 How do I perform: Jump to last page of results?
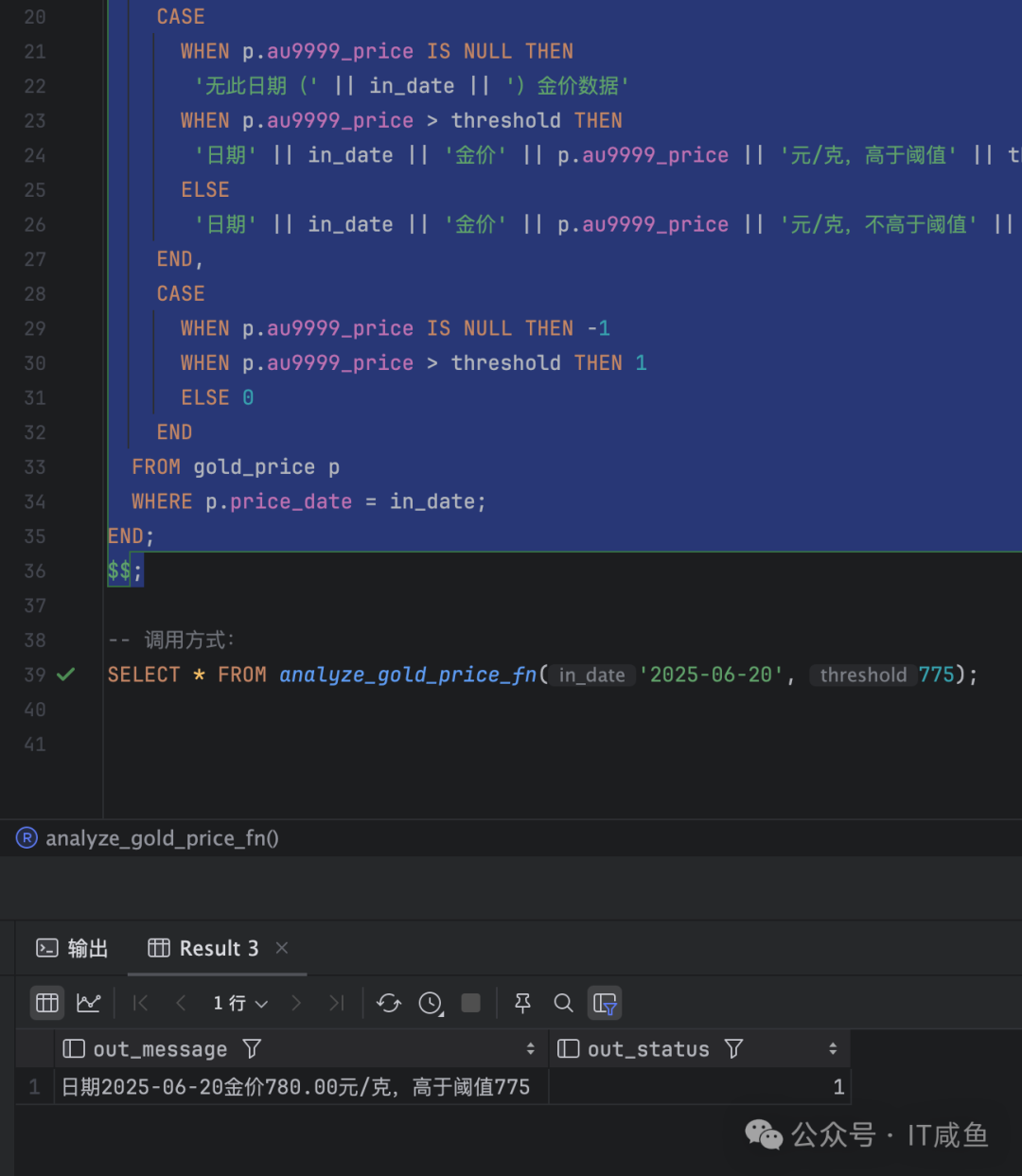point(336,1003)
